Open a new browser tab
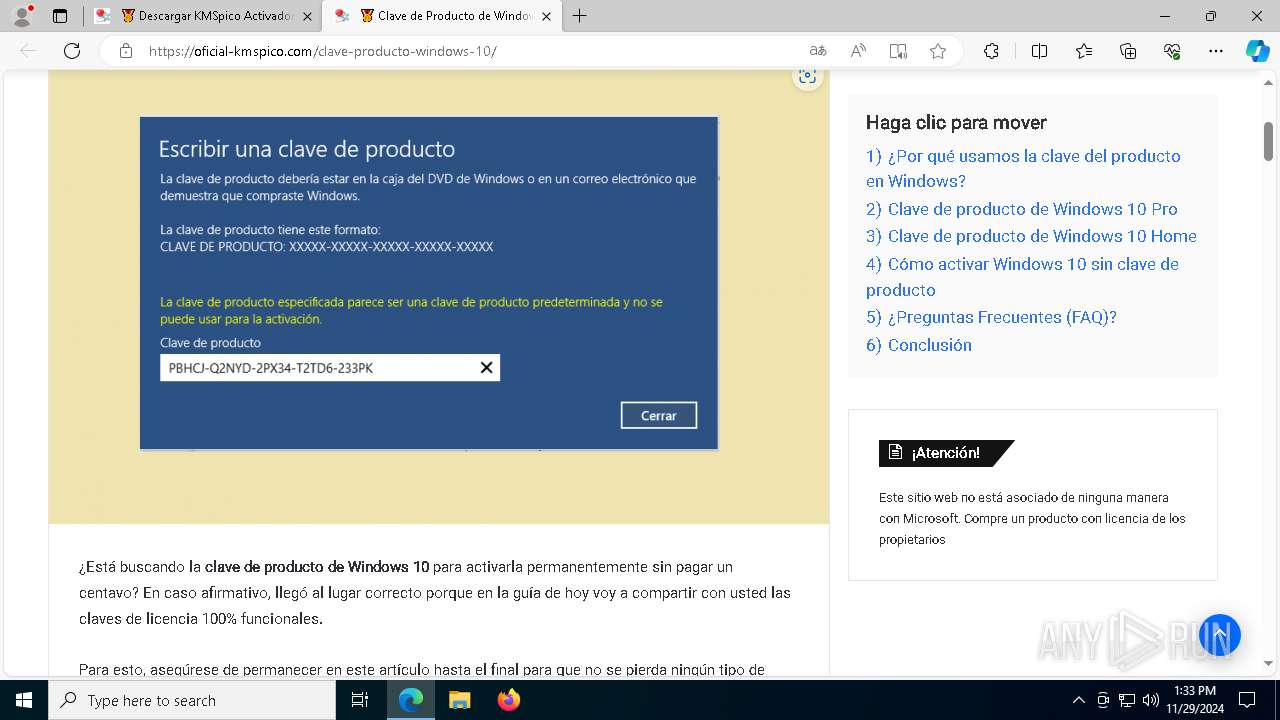 579,16
